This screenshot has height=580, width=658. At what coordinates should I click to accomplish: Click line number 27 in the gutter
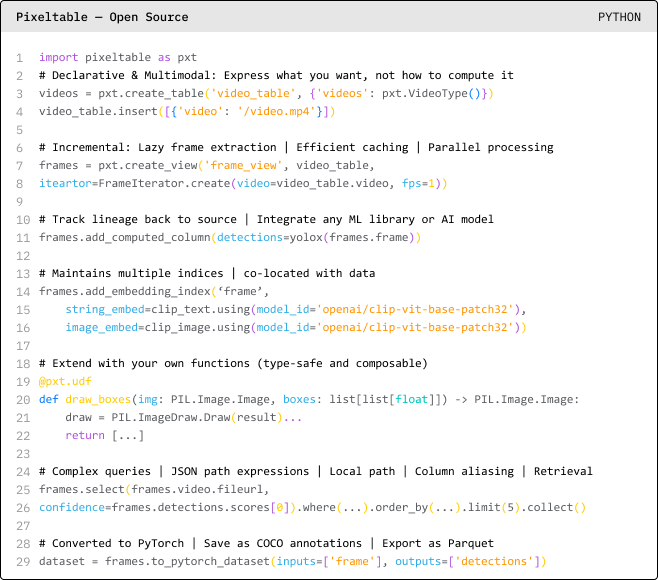point(23,526)
